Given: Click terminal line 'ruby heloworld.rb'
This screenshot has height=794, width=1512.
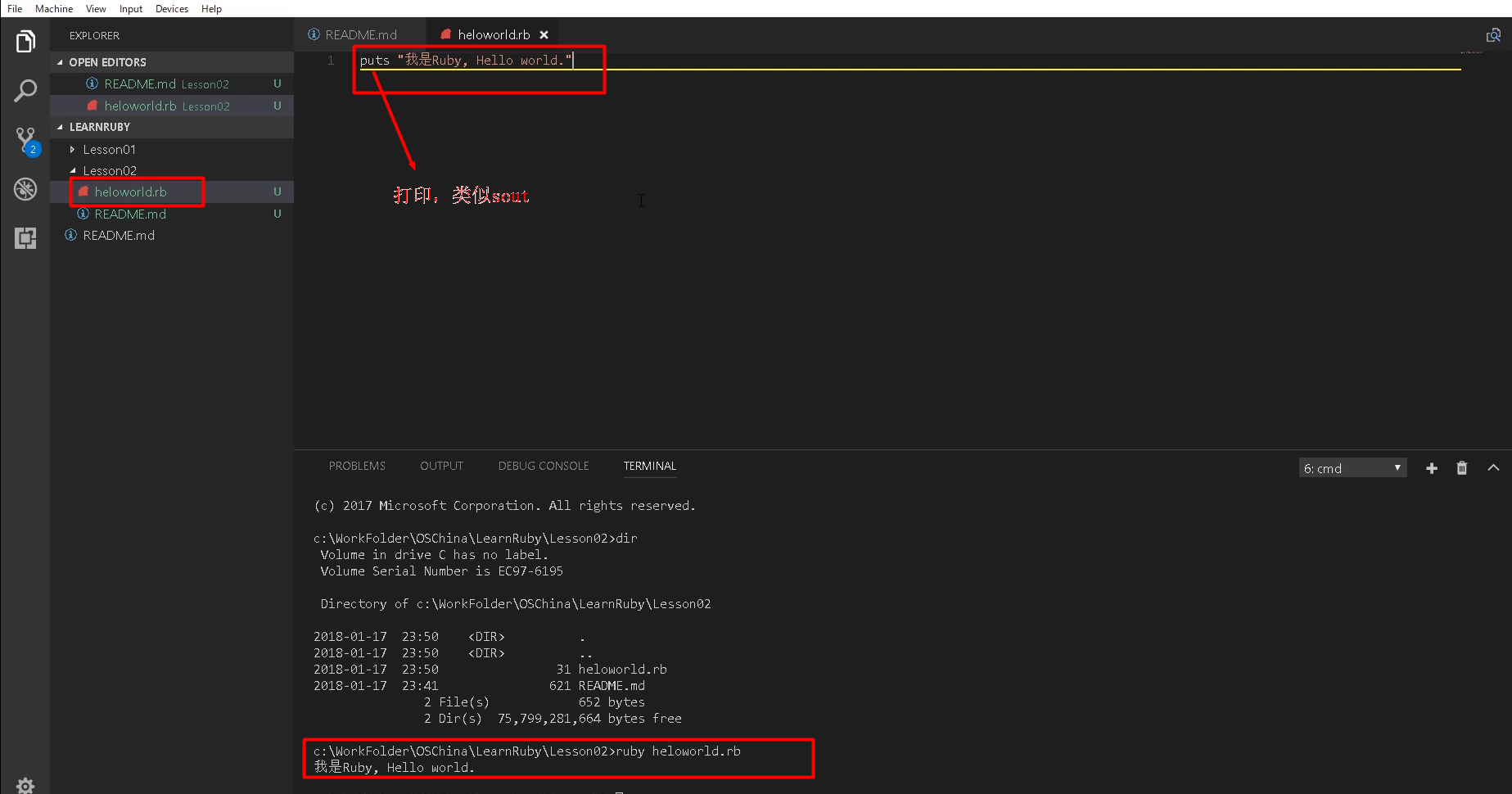Looking at the screenshot, I should [x=678, y=751].
